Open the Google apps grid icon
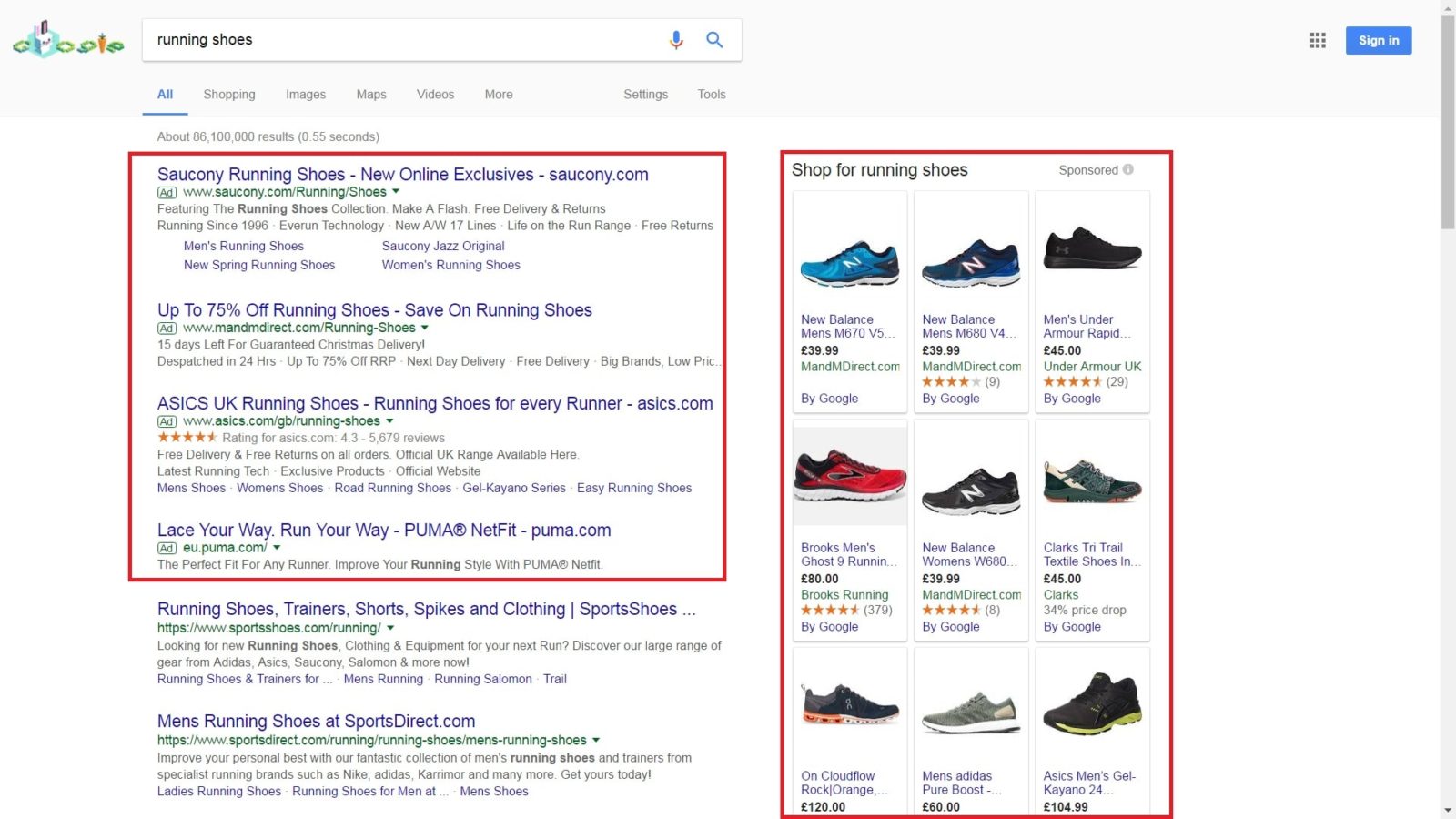1456x819 pixels. pyautogui.click(x=1318, y=40)
